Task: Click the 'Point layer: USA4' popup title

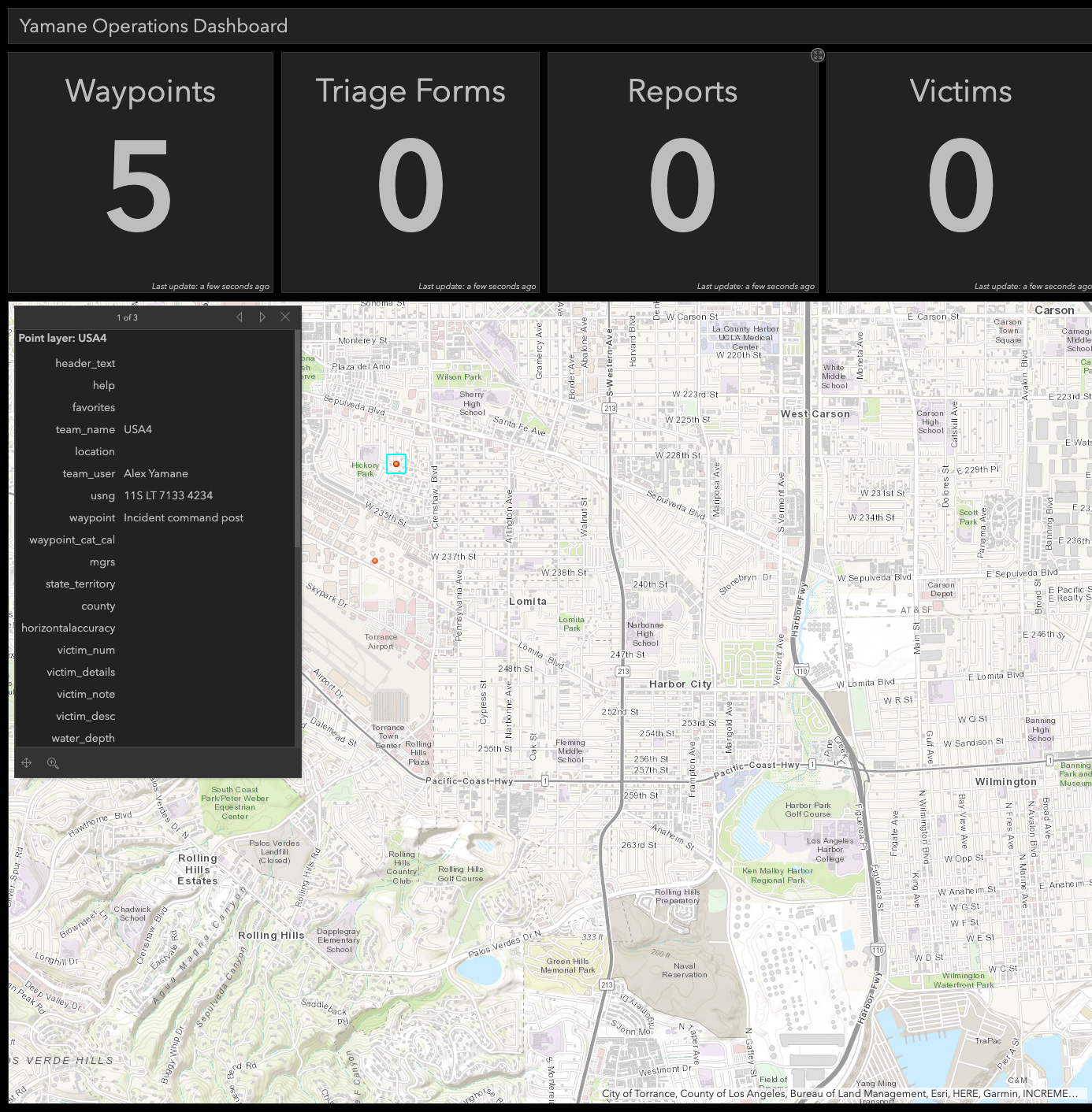Action: click(x=62, y=338)
